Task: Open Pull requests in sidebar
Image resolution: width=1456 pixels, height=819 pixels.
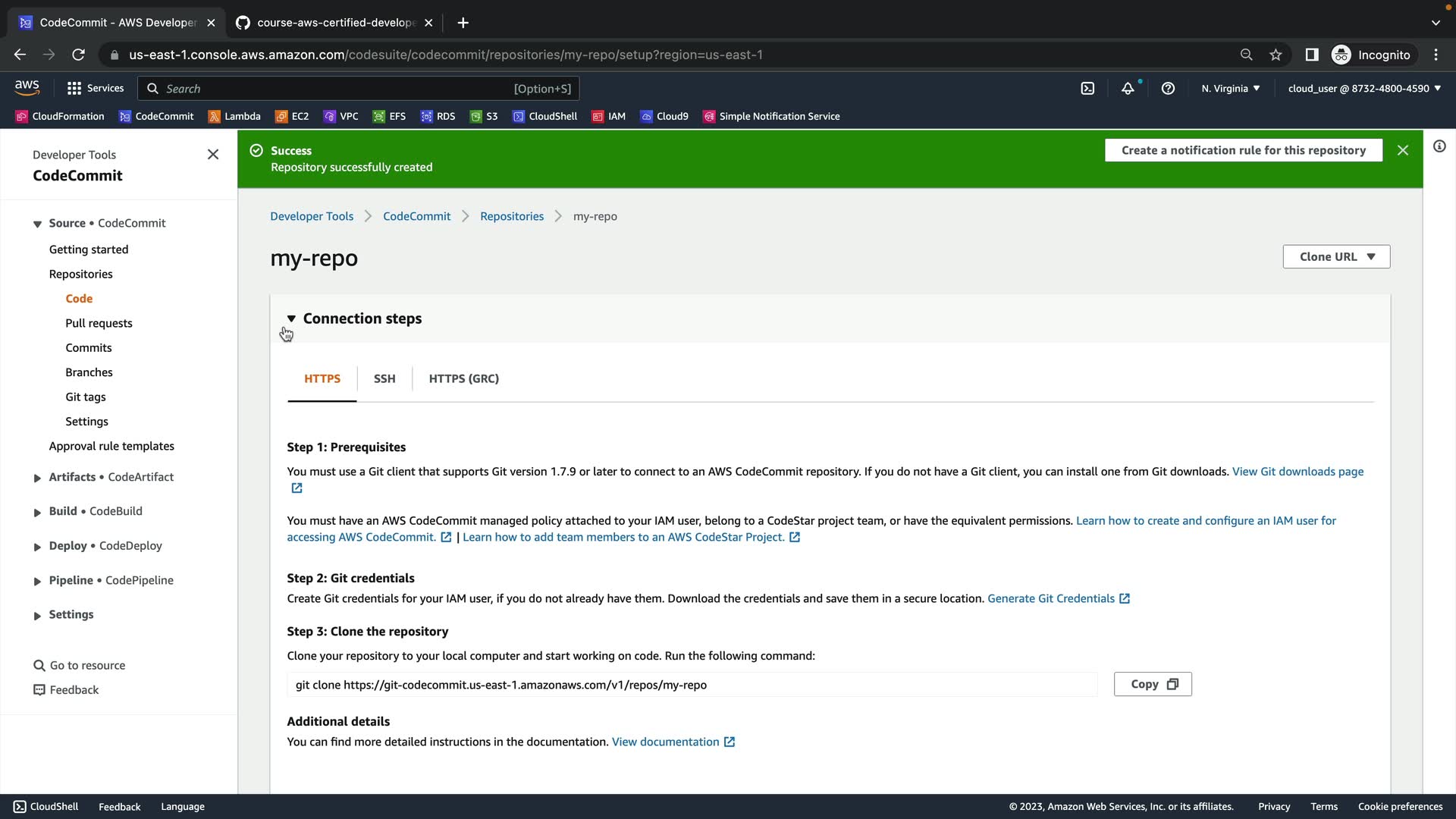Action: point(99,323)
